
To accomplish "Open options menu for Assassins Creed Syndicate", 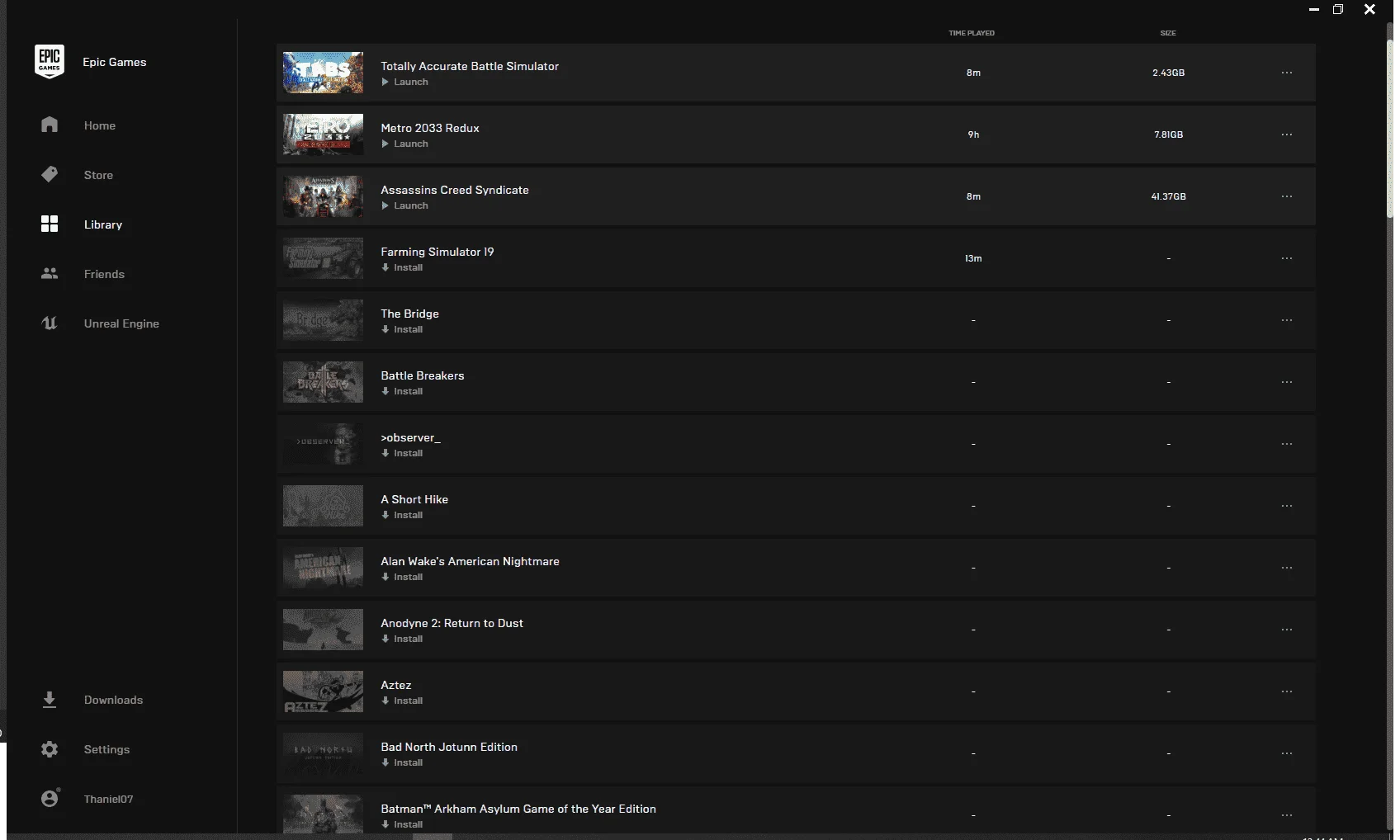I will point(1287,196).
